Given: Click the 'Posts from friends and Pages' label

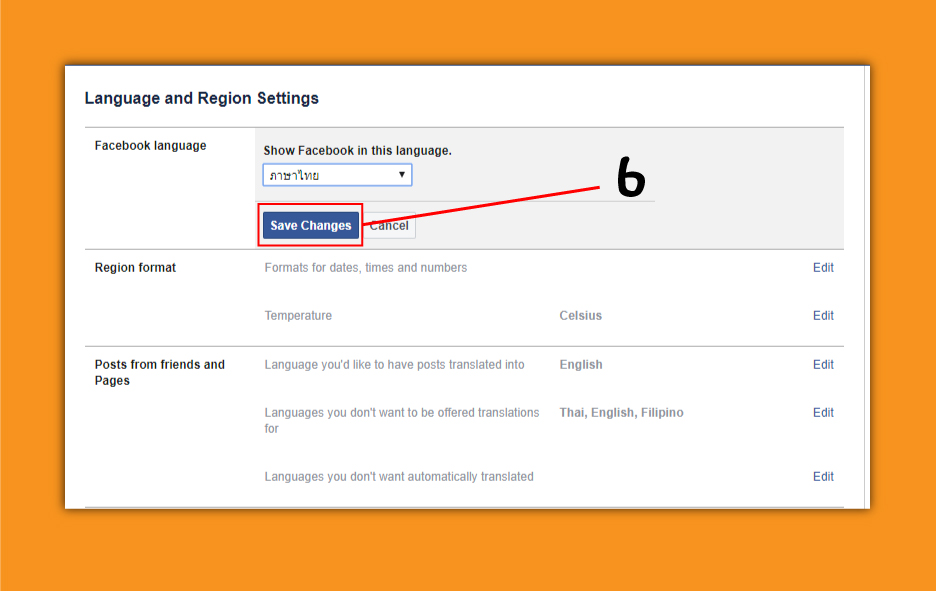Looking at the screenshot, I should pos(160,373).
